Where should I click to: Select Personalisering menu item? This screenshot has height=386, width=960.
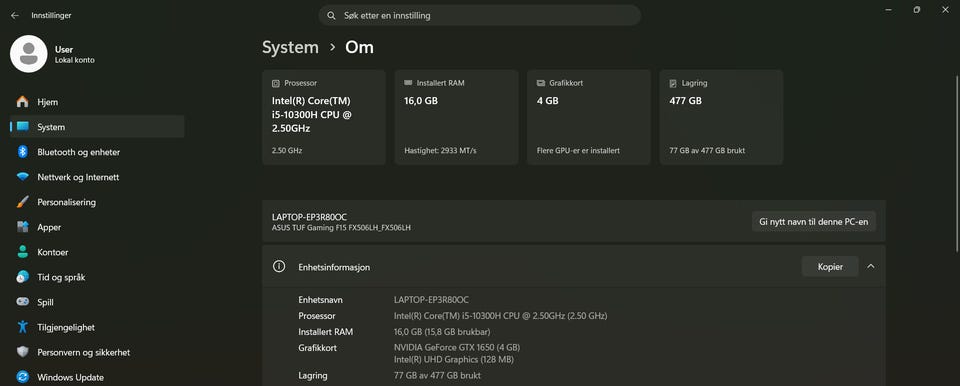point(97,202)
